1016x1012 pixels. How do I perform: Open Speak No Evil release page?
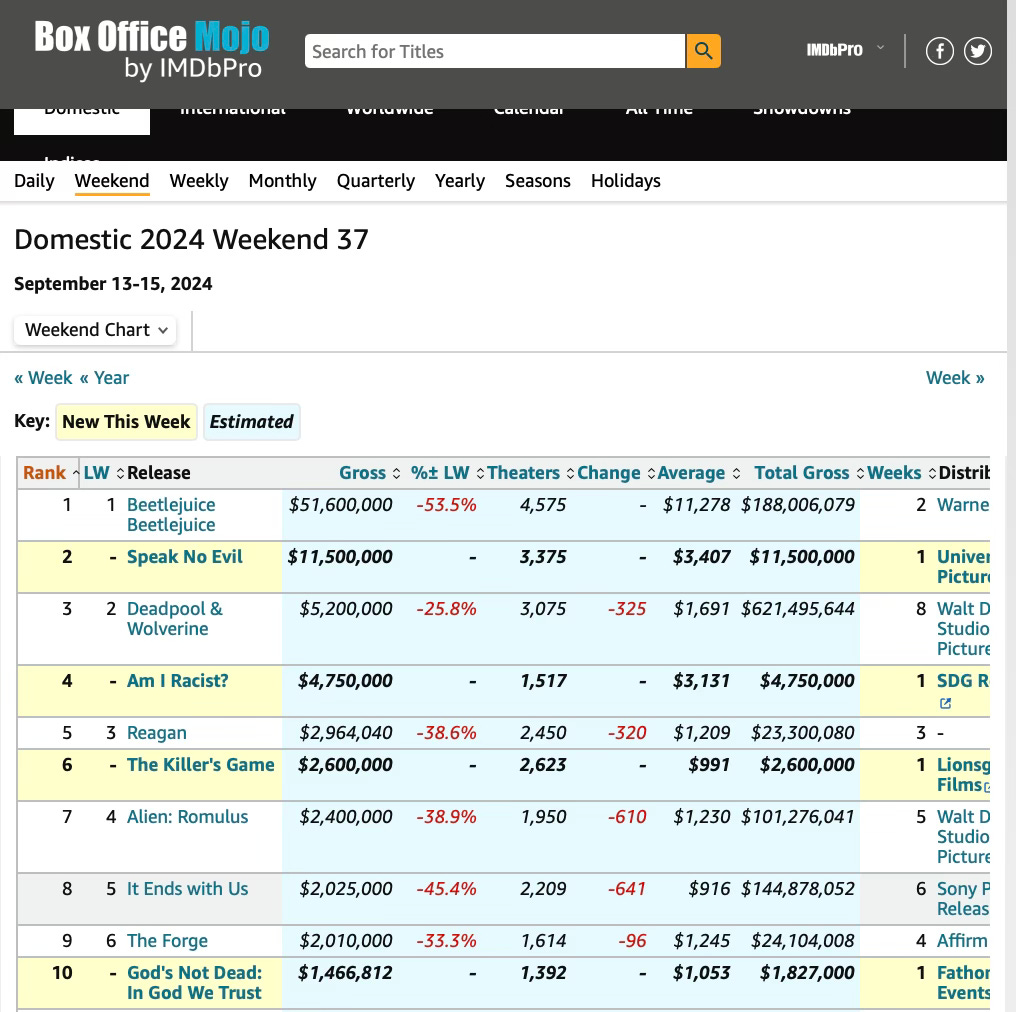[x=185, y=557]
